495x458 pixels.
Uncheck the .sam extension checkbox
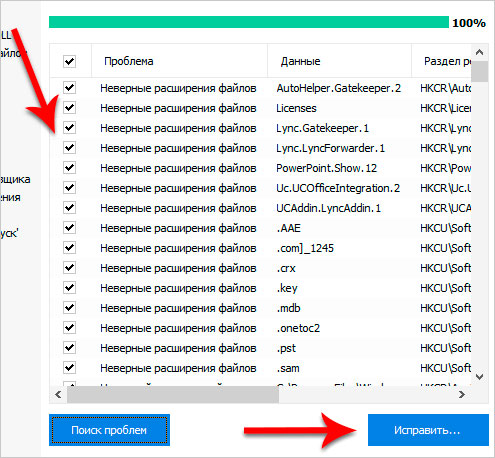pyautogui.click(x=69, y=368)
